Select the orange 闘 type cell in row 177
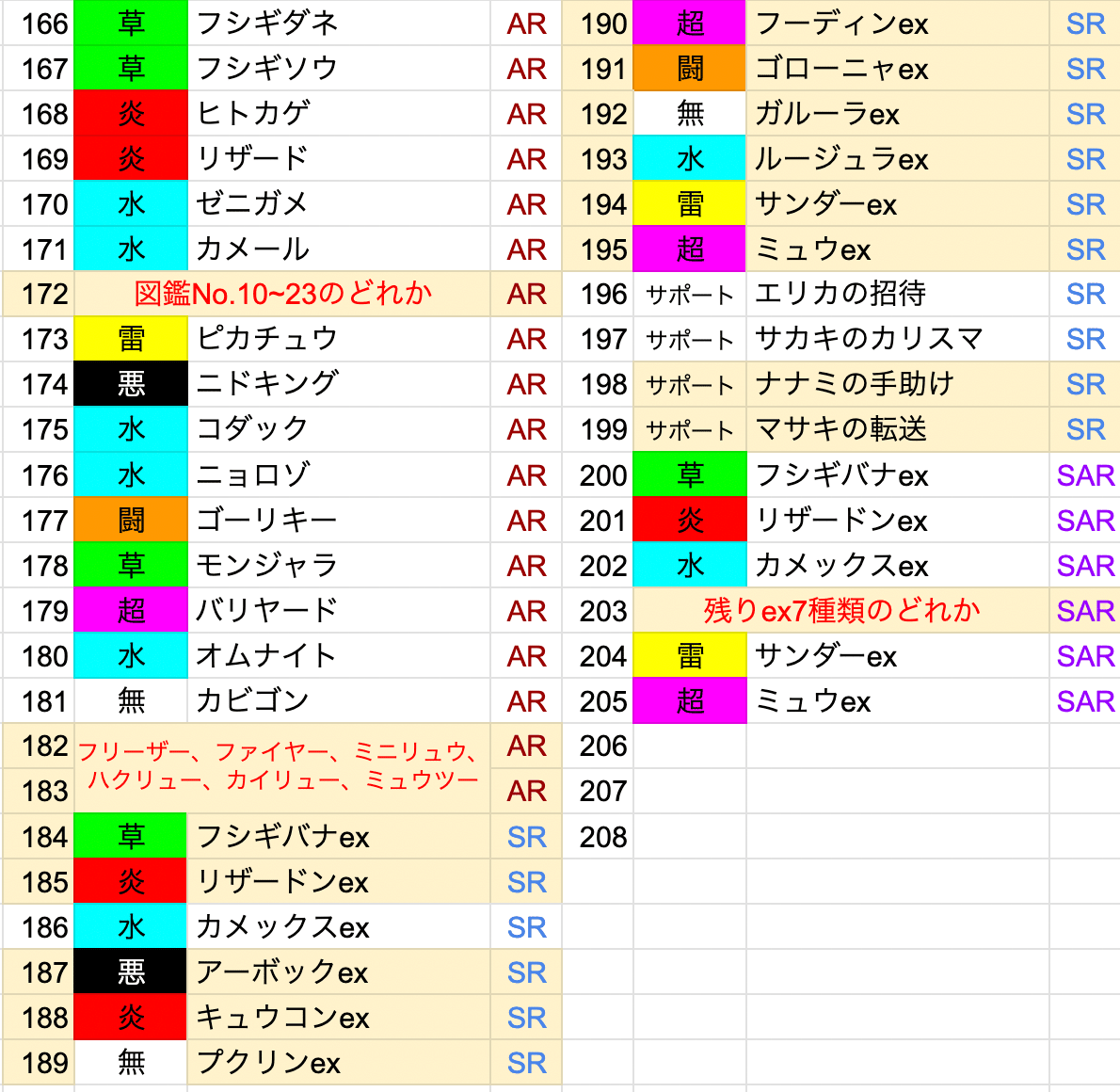This screenshot has height=1092, width=1120. (x=132, y=521)
